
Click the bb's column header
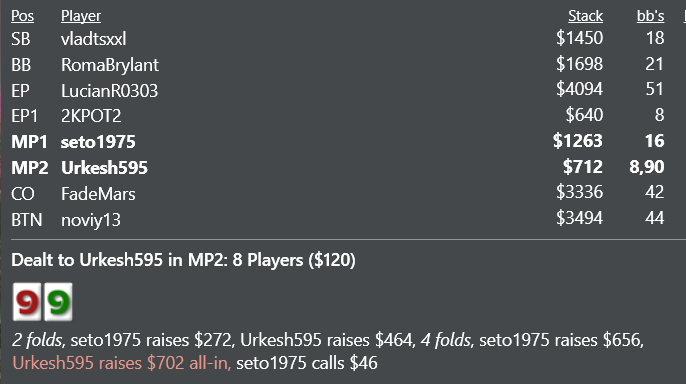650,16
